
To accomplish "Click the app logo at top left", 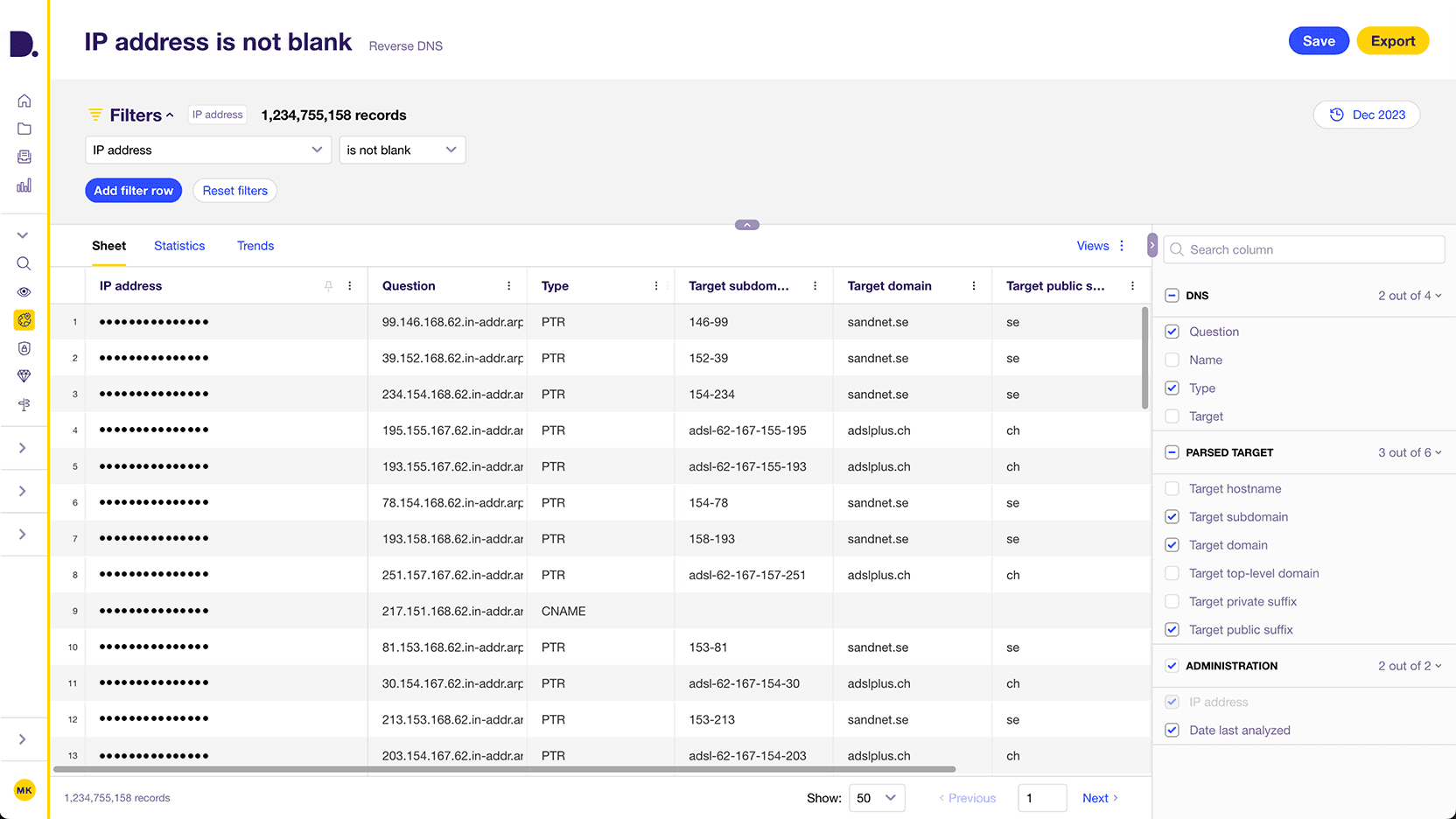I will 24,44.
